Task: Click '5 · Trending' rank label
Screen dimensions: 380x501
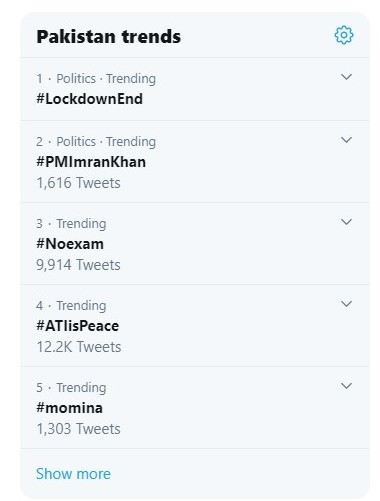Action: [x=71, y=388]
